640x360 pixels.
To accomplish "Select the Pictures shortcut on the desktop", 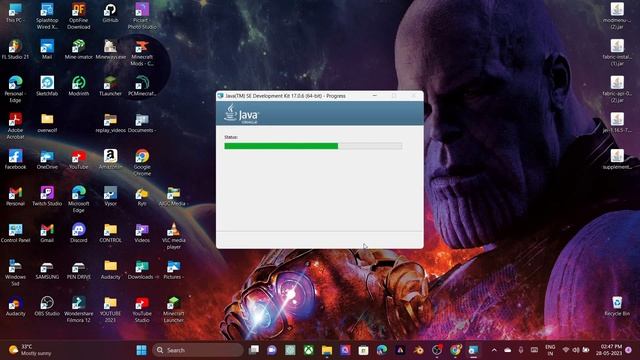I will point(173,269).
